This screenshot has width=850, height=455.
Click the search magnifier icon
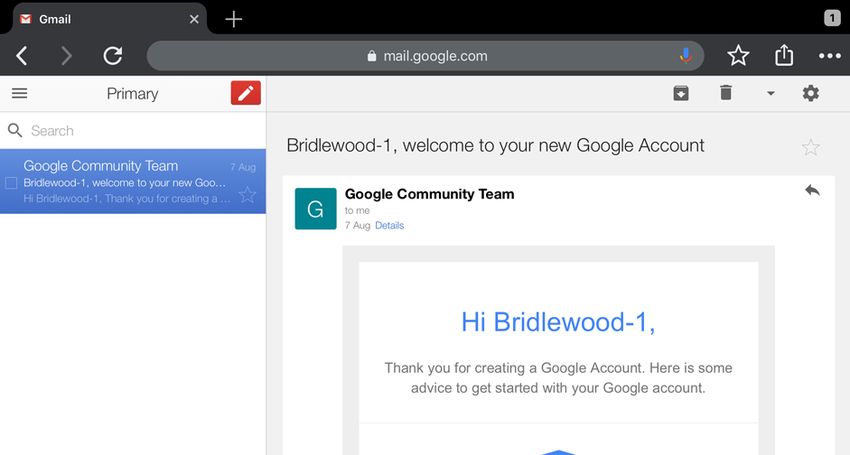15,130
